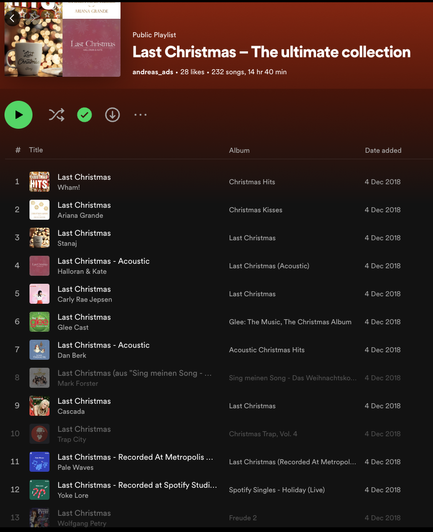Open artist Halloran & Kate

pos(82,271)
